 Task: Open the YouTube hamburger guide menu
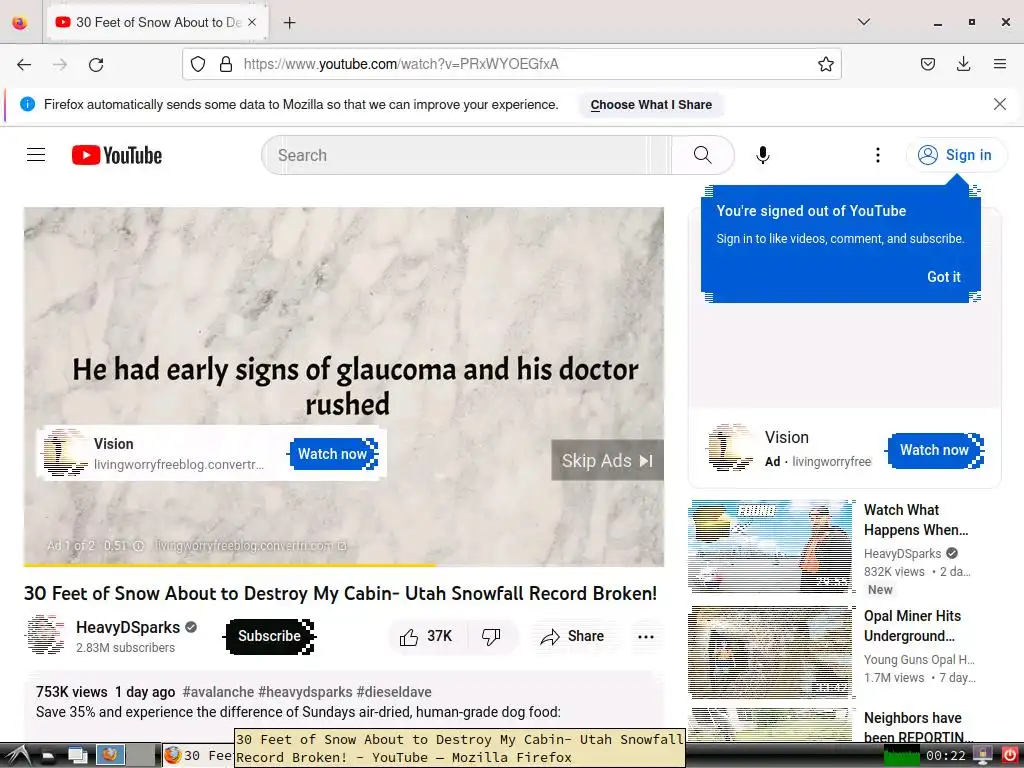(x=36, y=155)
